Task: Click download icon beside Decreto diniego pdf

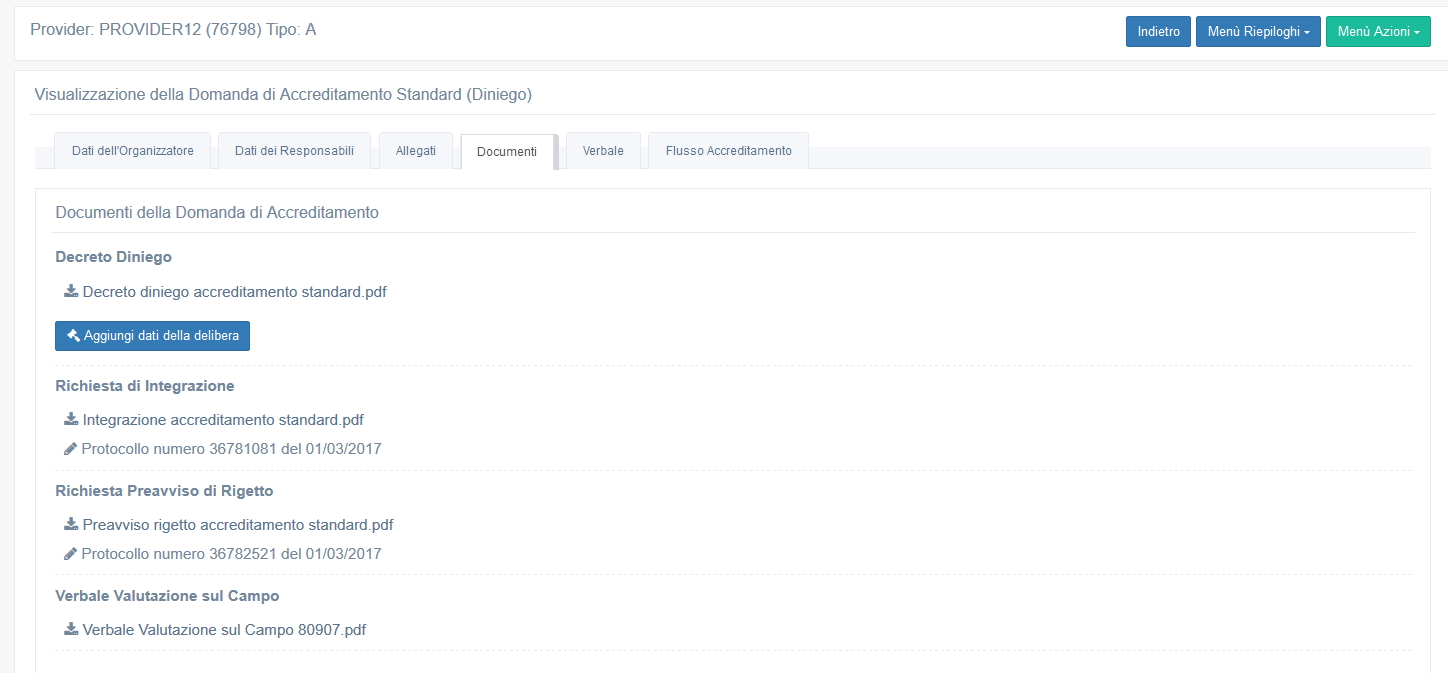Action: pos(71,292)
